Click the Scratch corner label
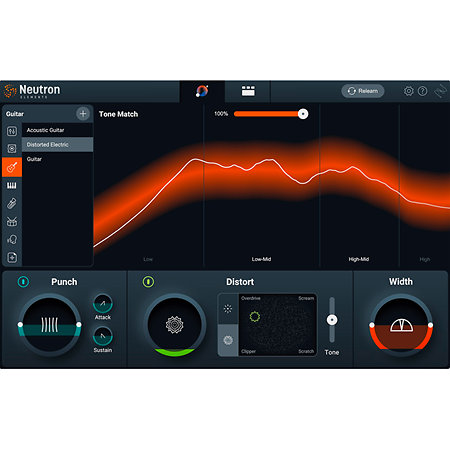Viewport: 450px width, 450px height. tap(306, 351)
